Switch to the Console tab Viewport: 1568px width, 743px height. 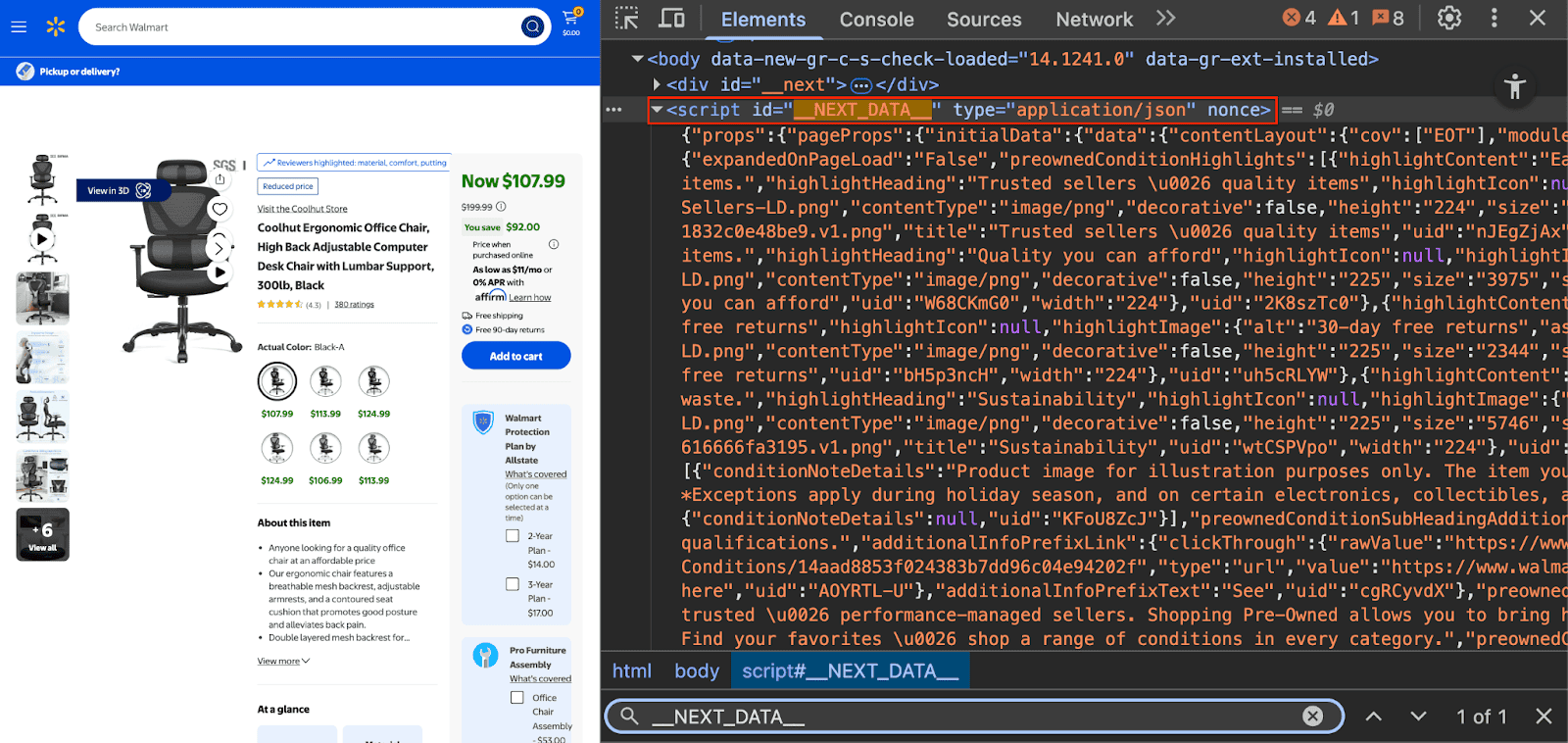(x=876, y=20)
